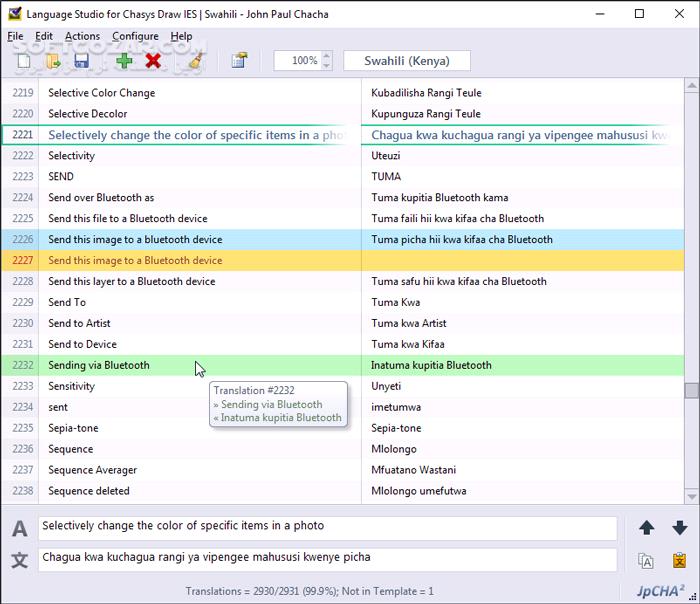Select the row 'SEND'
The width and height of the screenshot is (700, 604).
[343, 177]
